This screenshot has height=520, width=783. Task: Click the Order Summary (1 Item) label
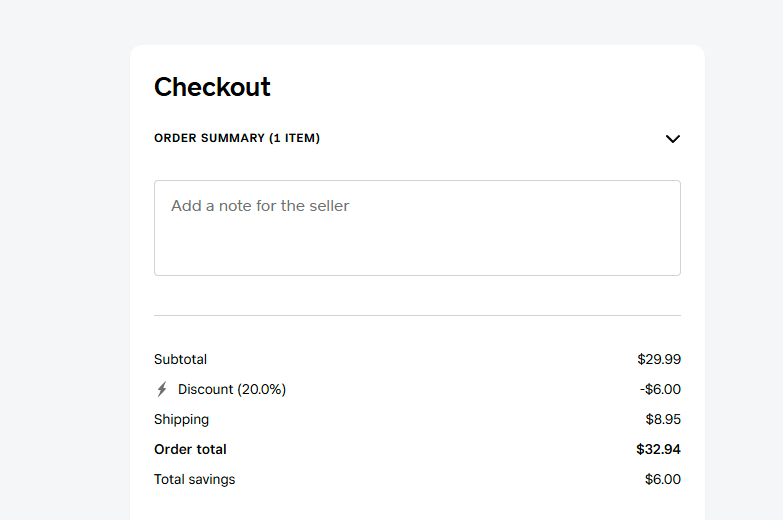pyautogui.click(x=237, y=138)
